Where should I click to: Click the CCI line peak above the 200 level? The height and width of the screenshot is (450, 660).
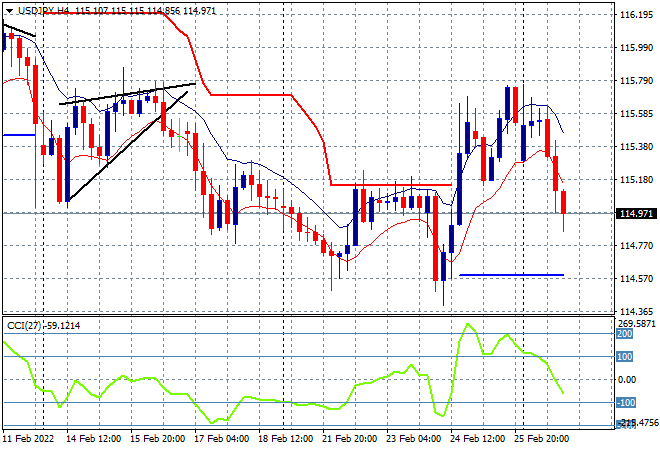click(x=467, y=324)
